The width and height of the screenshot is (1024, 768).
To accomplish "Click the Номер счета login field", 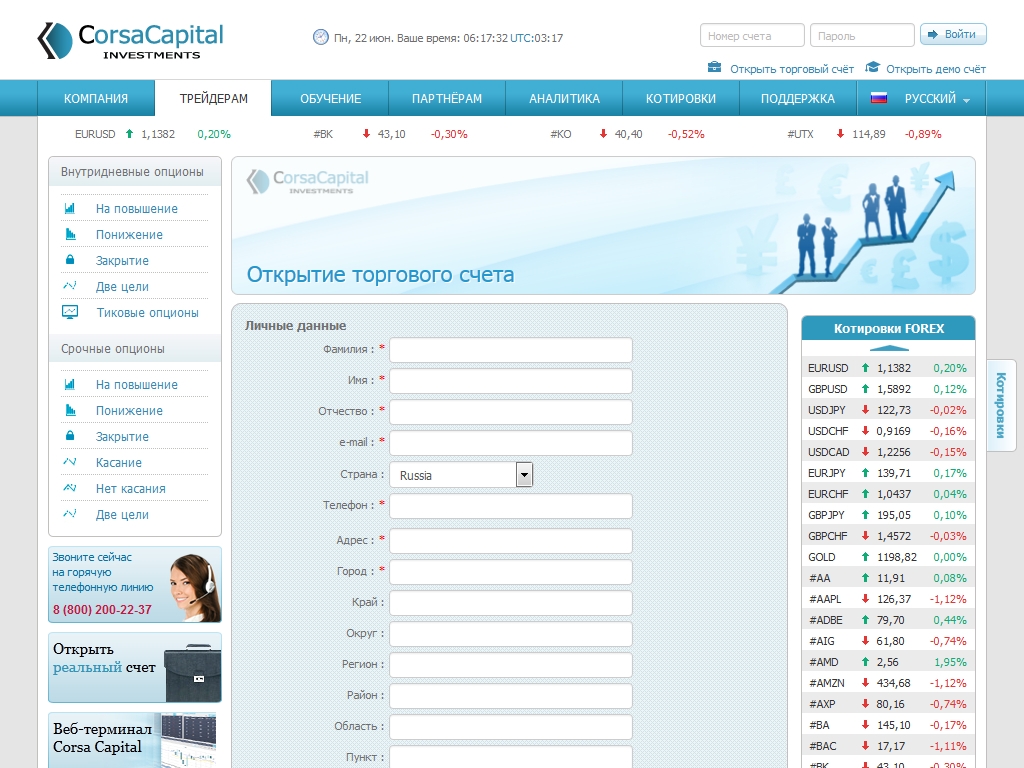I will pos(752,36).
